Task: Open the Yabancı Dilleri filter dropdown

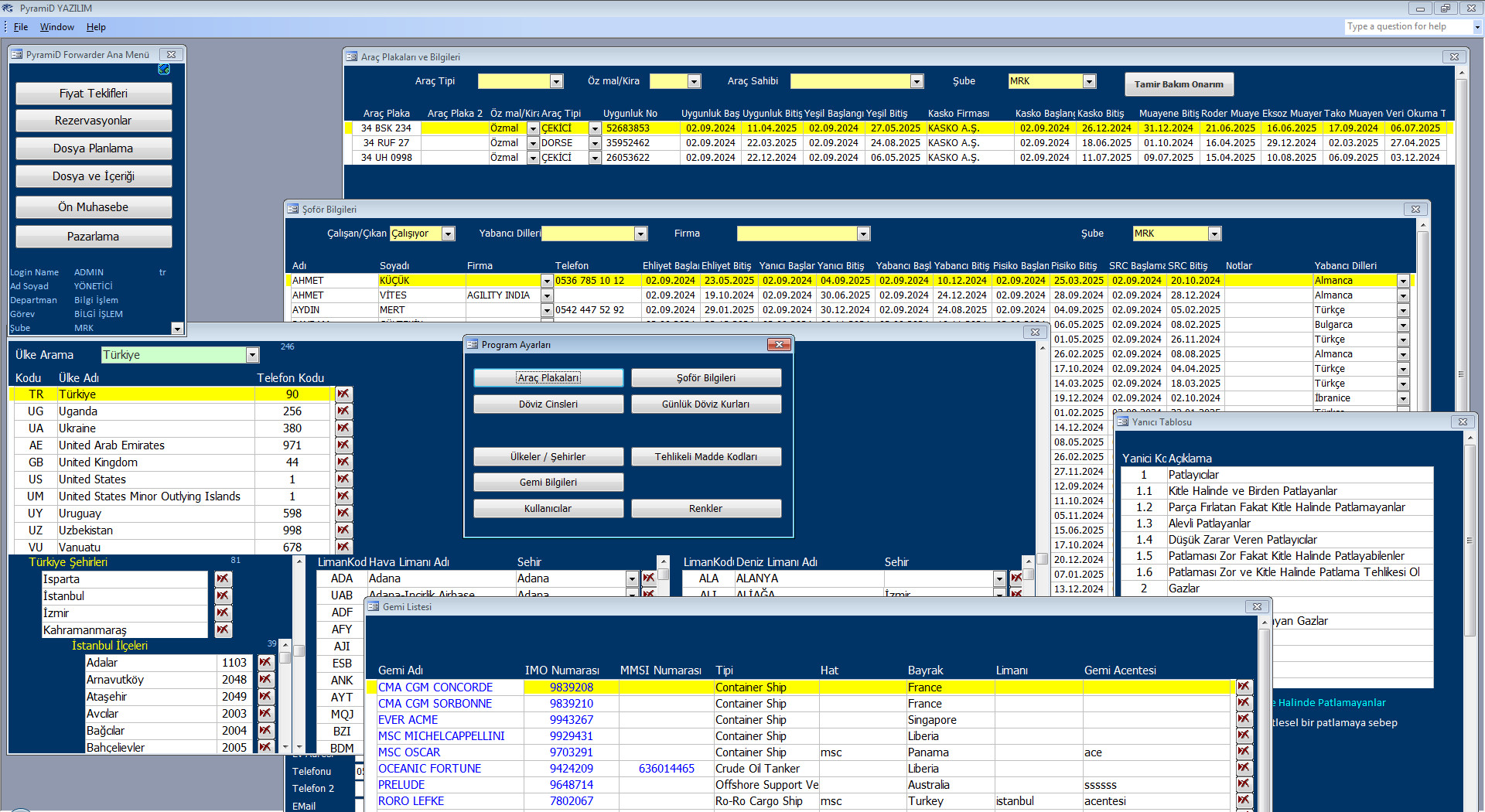Action: [640, 234]
